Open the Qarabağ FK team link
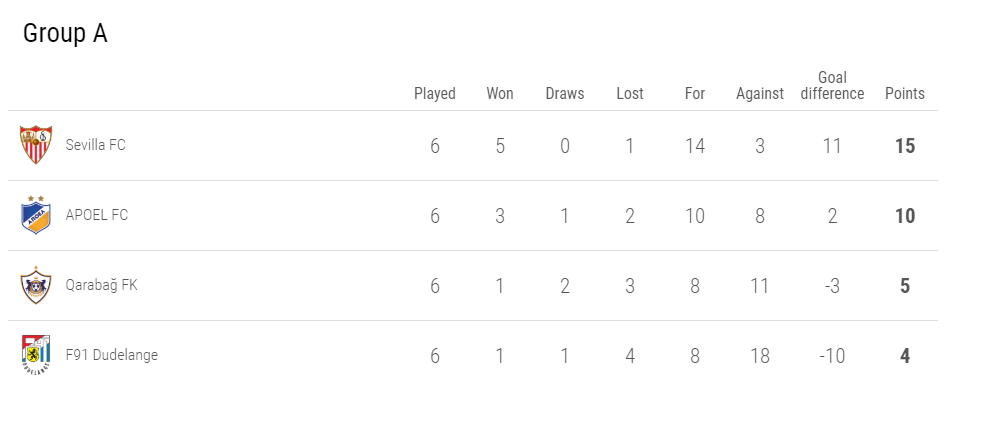 coord(101,285)
